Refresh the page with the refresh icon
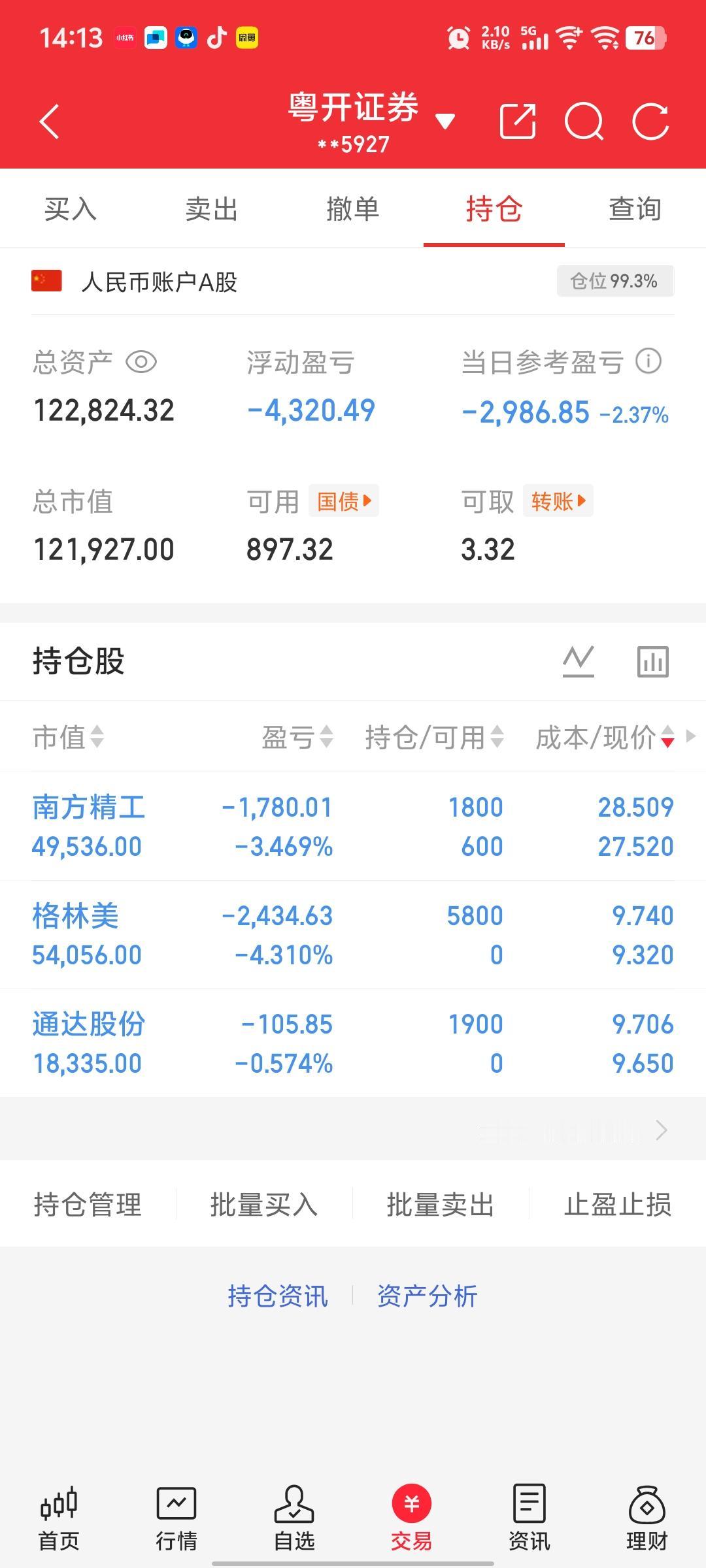Viewport: 706px width, 1568px height. [649, 122]
